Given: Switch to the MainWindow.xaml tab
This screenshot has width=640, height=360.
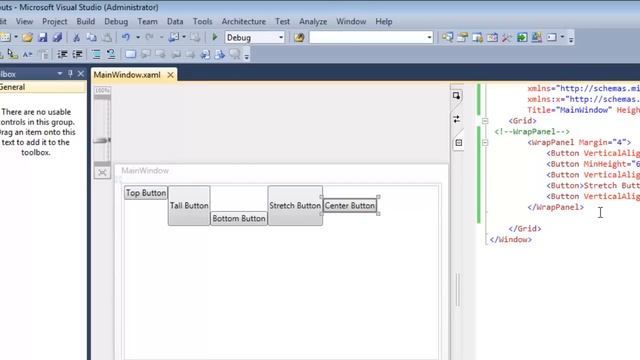Looking at the screenshot, I should pyautogui.click(x=127, y=75).
